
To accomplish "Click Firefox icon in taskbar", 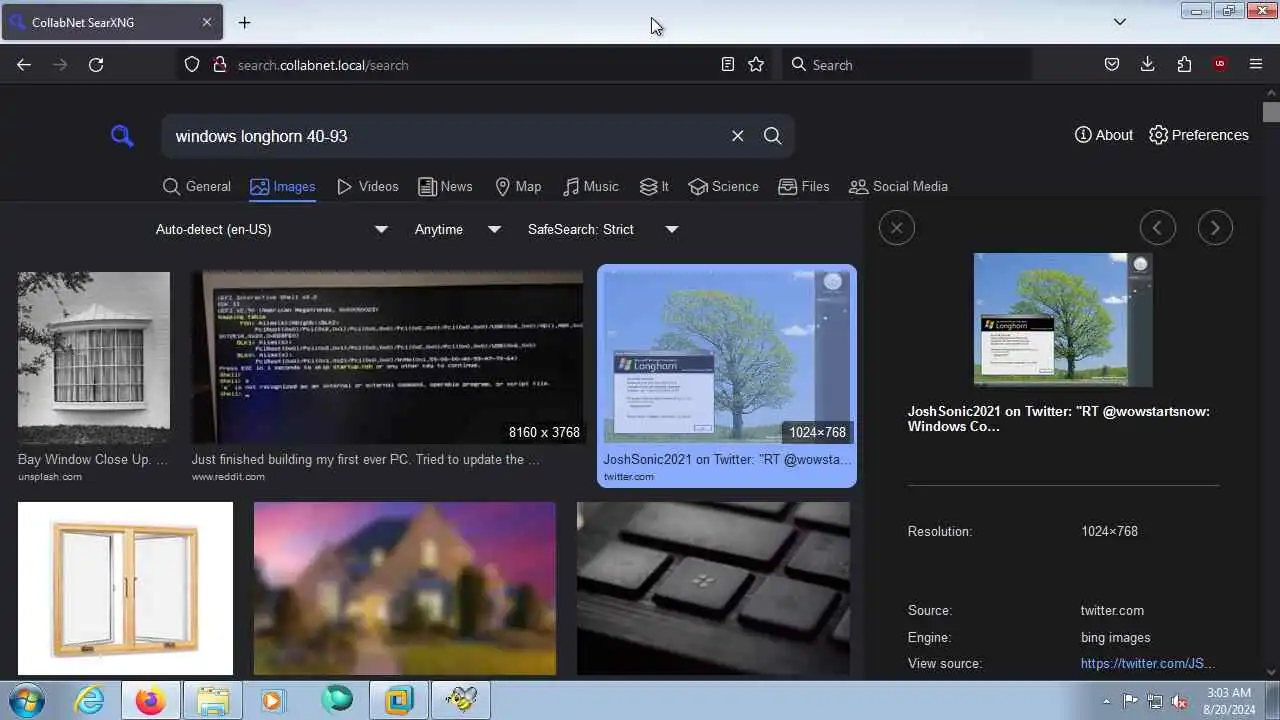I will coord(151,700).
